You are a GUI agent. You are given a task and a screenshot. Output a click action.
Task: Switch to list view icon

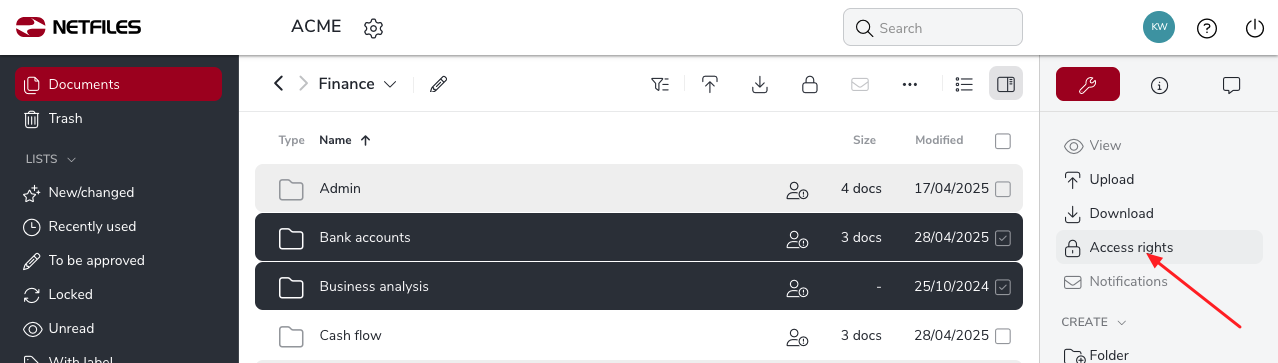964,85
